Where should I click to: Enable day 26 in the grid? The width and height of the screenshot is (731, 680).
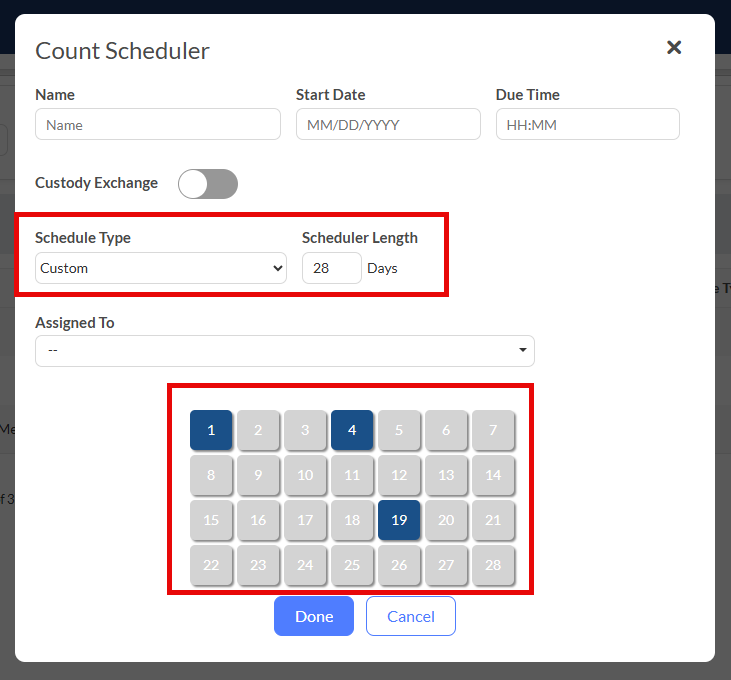pyautogui.click(x=399, y=565)
